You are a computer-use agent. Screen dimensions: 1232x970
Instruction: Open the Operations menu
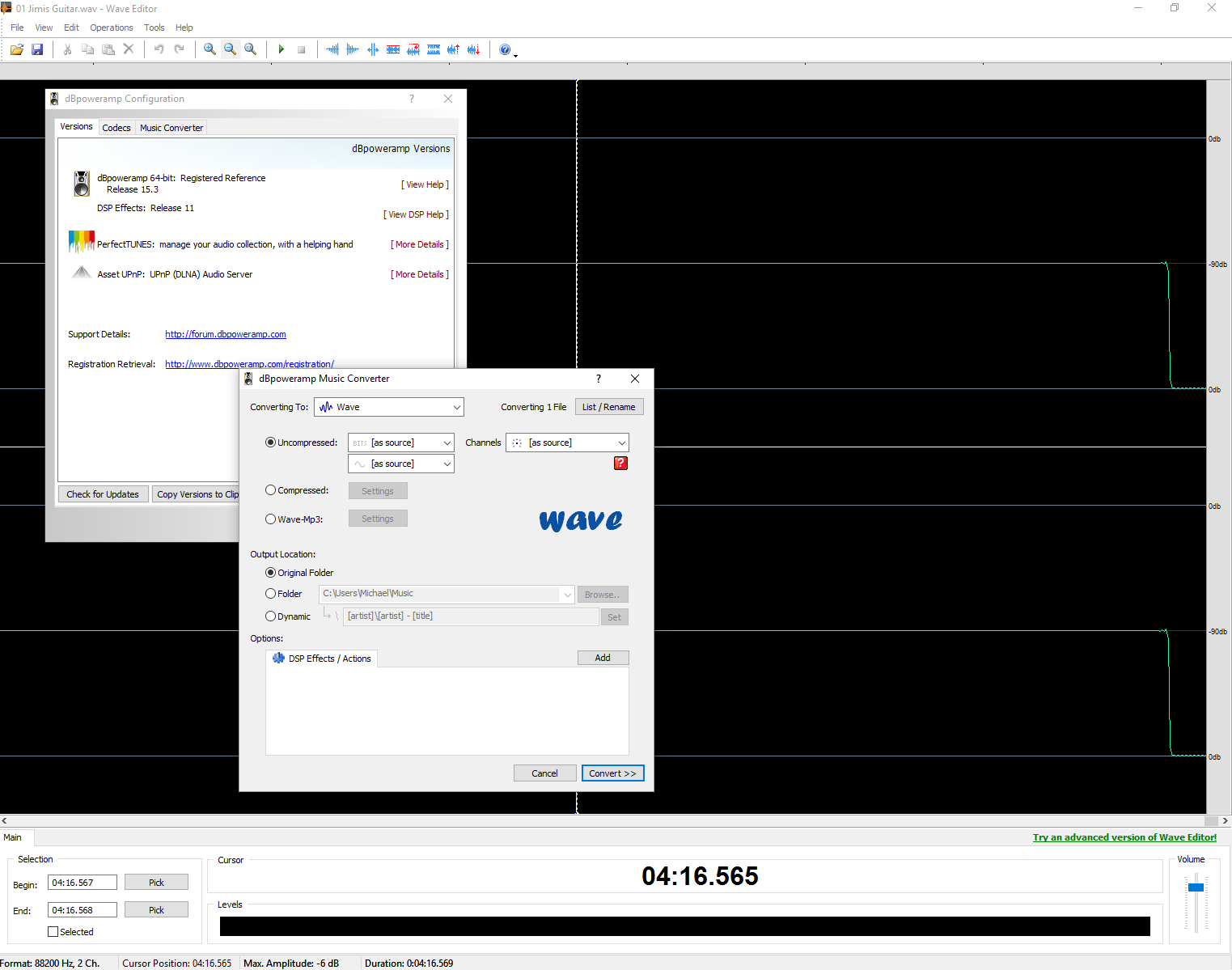coord(112,28)
